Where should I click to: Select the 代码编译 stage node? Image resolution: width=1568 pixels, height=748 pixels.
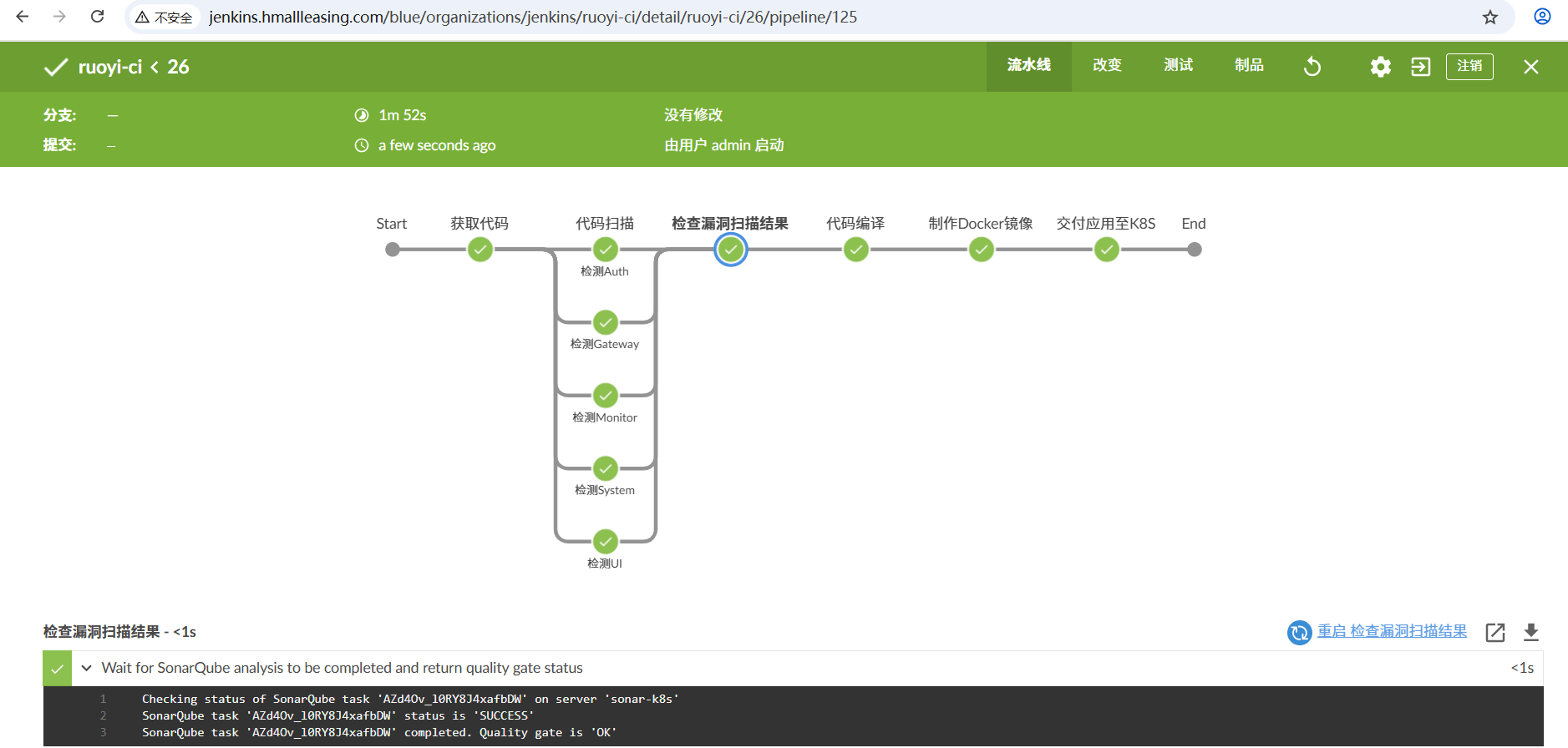click(x=855, y=250)
